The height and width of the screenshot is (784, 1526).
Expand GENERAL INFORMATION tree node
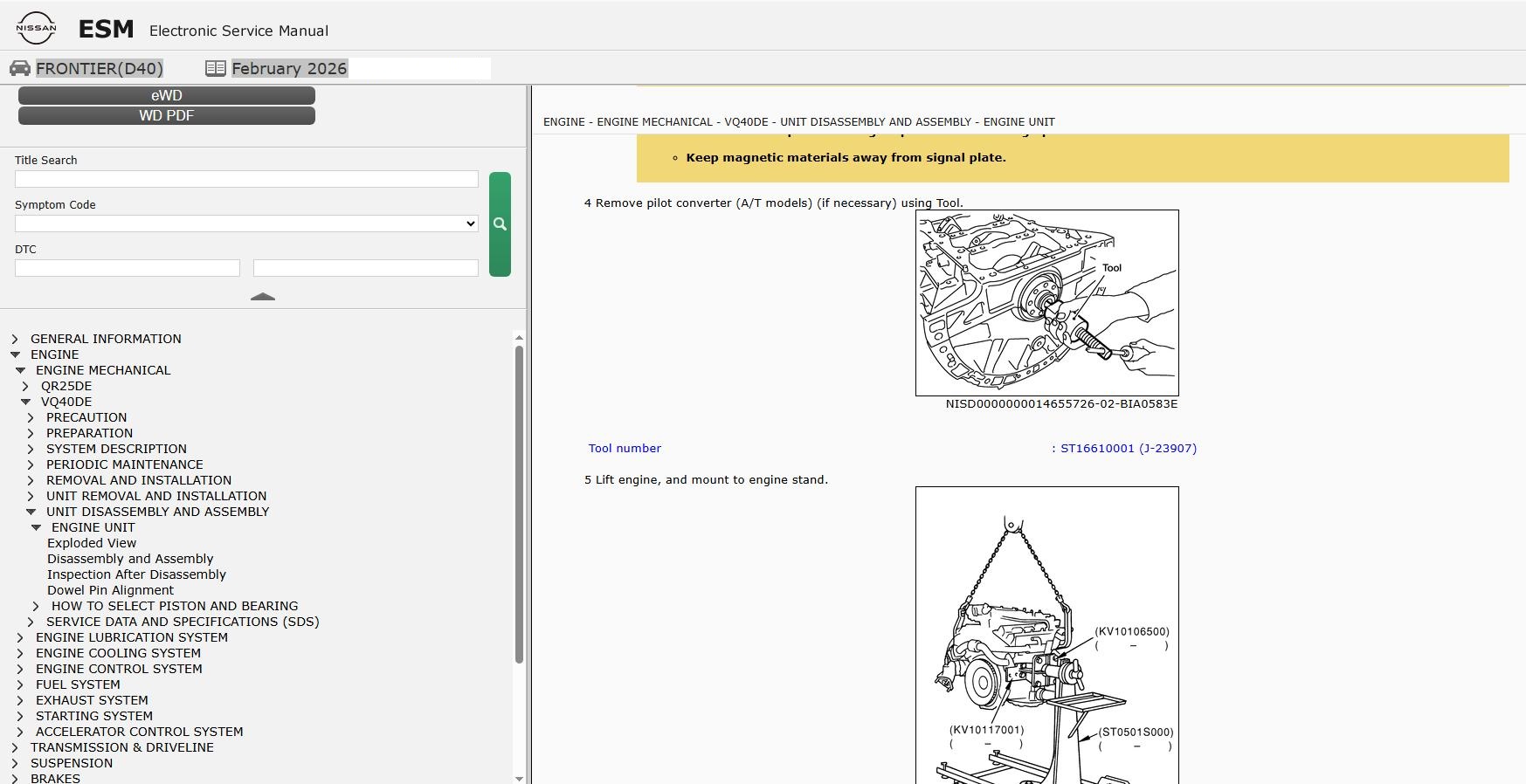pos(15,339)
